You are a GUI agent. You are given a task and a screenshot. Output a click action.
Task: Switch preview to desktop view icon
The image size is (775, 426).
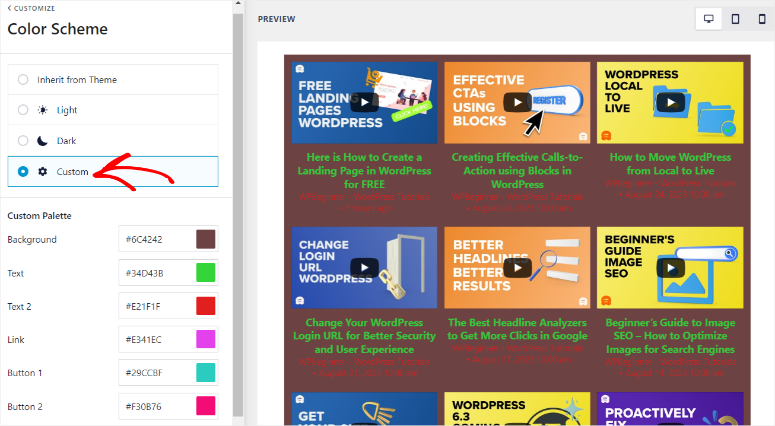click(x=708, y=19)
